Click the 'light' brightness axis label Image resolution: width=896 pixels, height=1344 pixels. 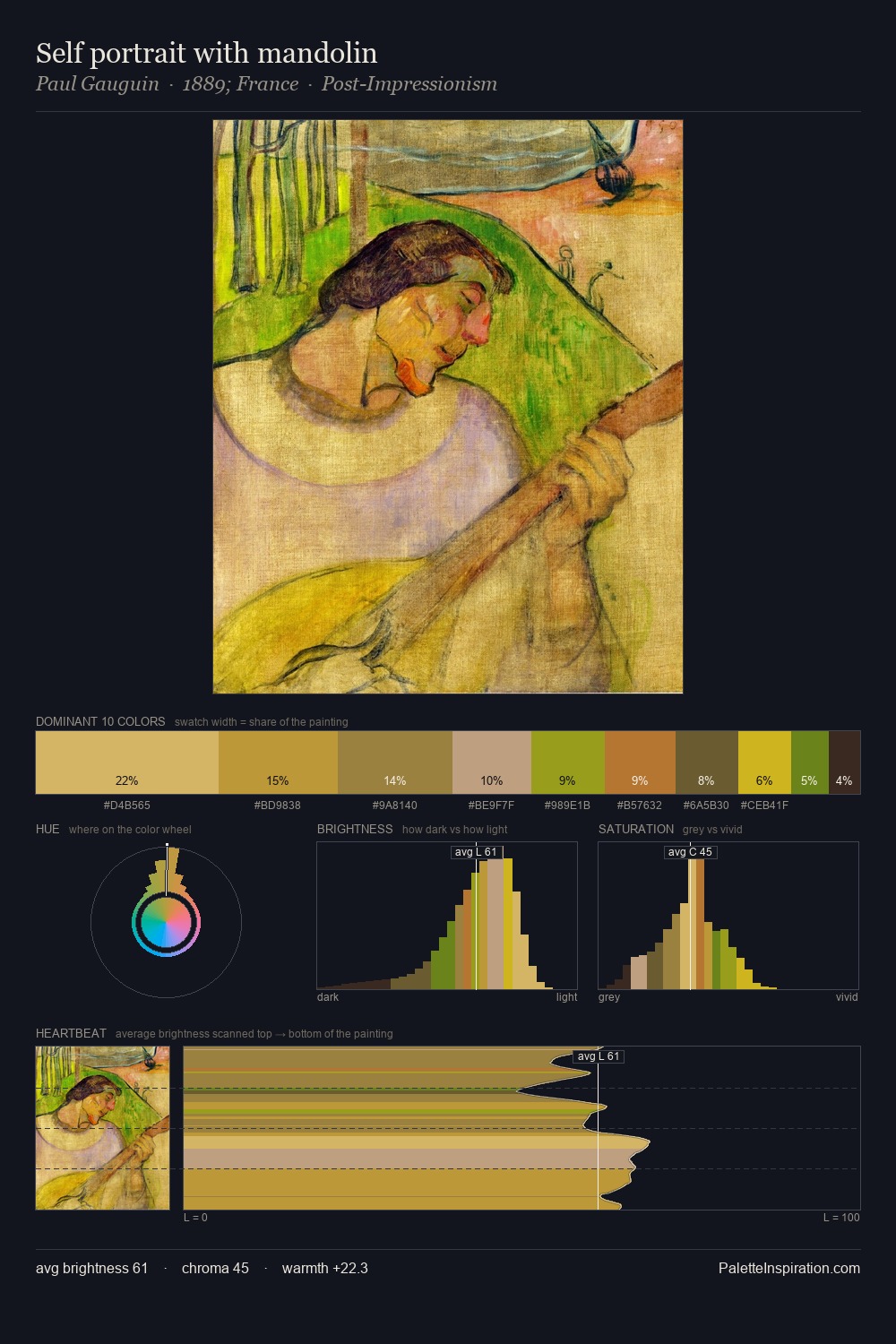[x=566, y=997]
